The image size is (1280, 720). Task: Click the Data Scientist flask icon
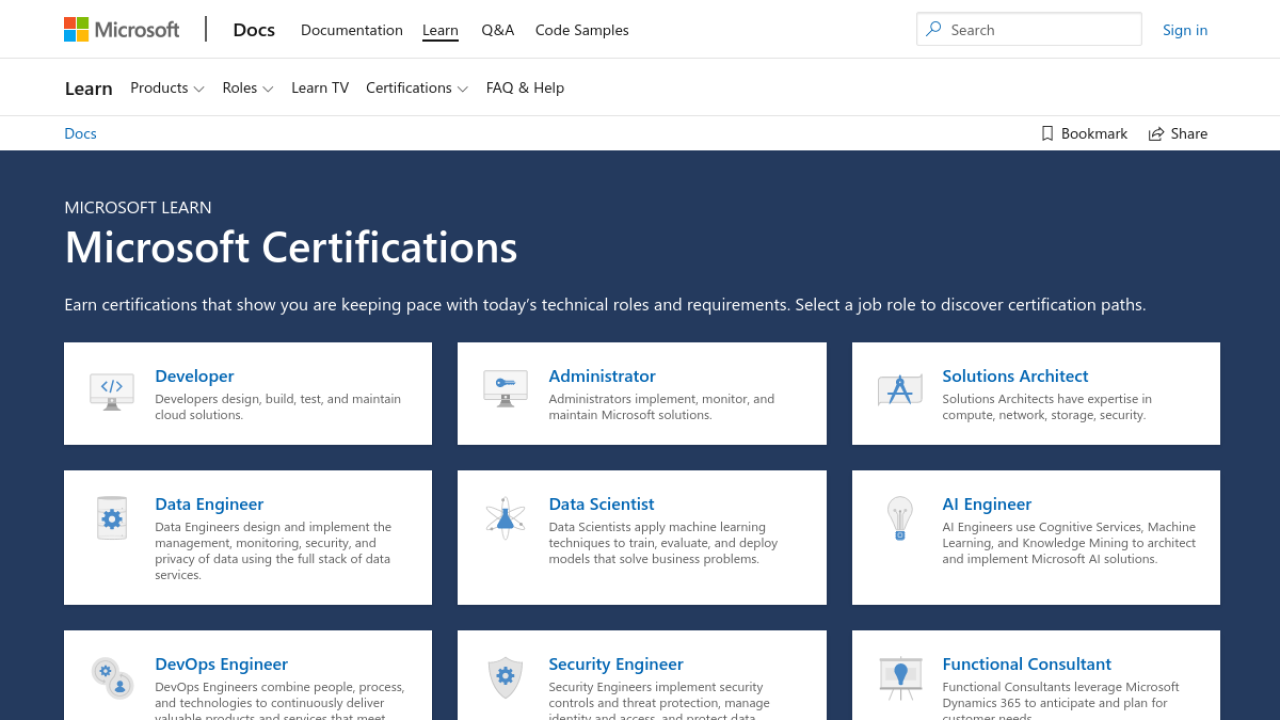point(505,518)
